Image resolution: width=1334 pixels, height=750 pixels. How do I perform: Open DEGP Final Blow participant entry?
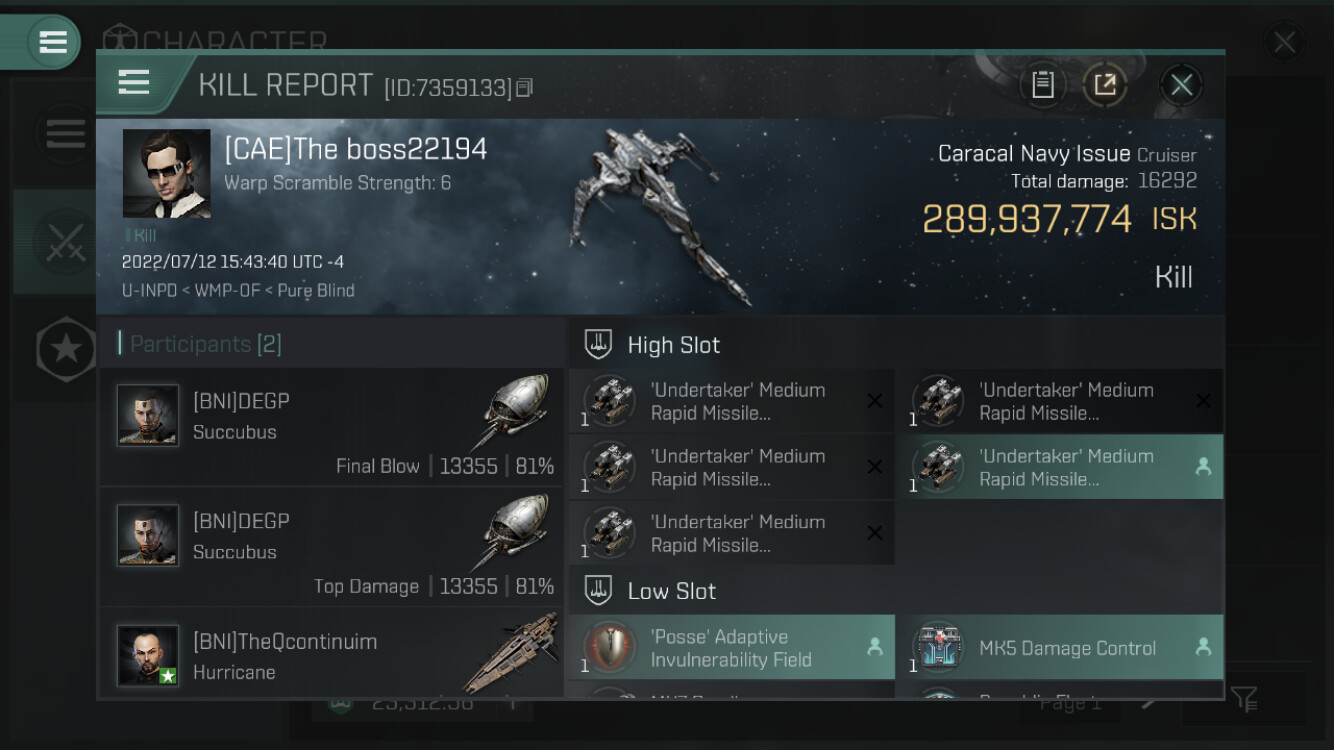click(332, 427)
